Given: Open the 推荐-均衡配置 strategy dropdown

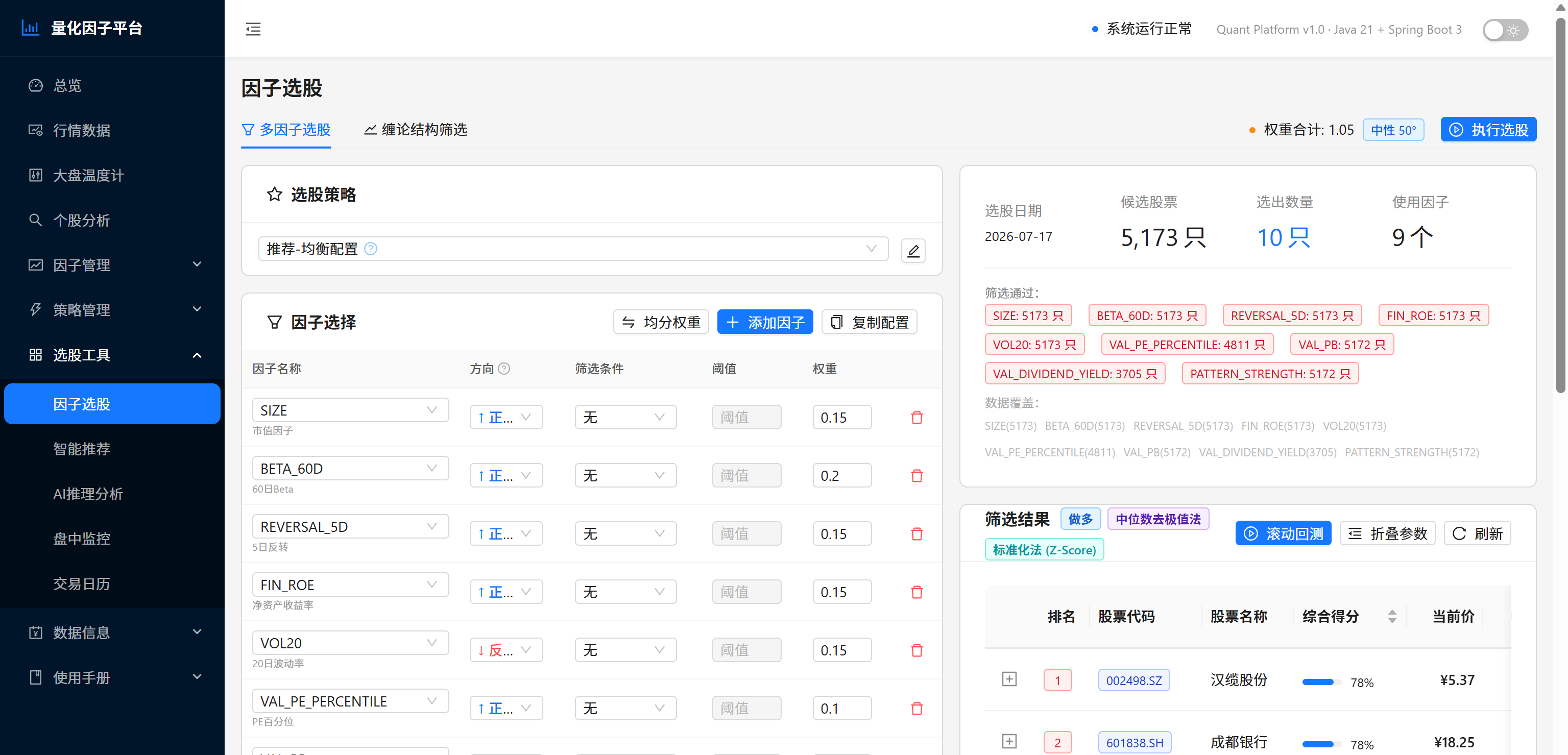Looking at the screenshot, I should pyautogui.click(x=573, y=249).
